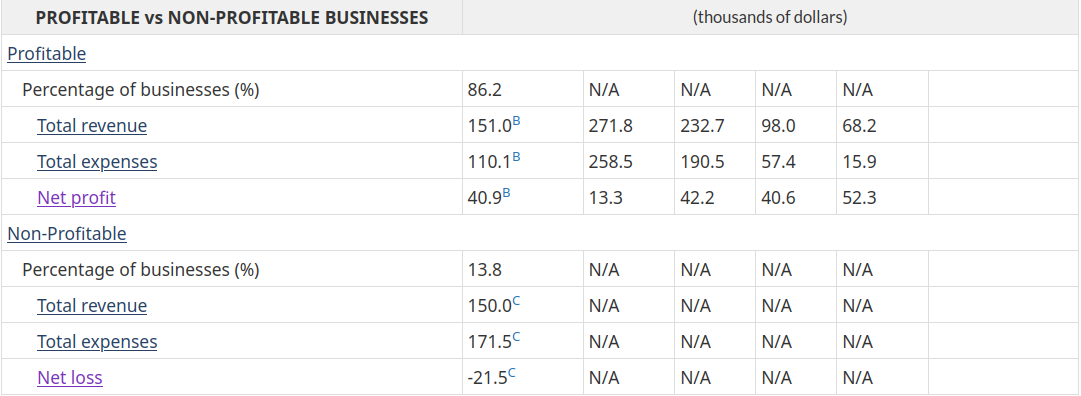Click superscript B beside 40.9 value
Viewport: 1081px width, 396px height.
click(507, 192)
